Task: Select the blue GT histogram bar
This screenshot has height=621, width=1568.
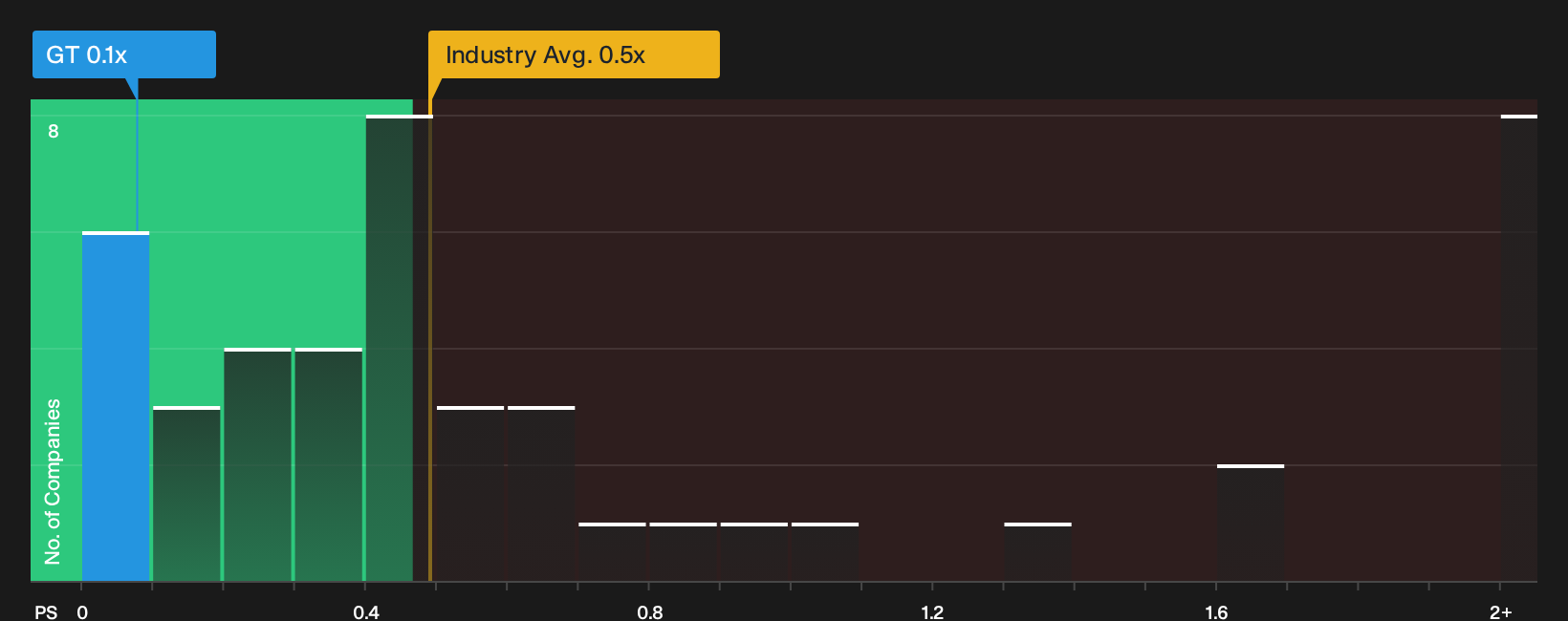Action: point(116,406)
